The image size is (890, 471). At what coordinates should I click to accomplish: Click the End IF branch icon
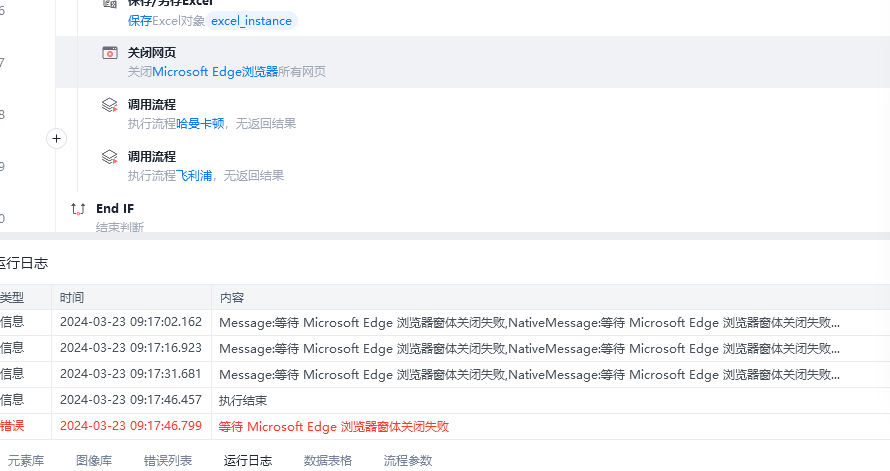click(x=78, y=209)
